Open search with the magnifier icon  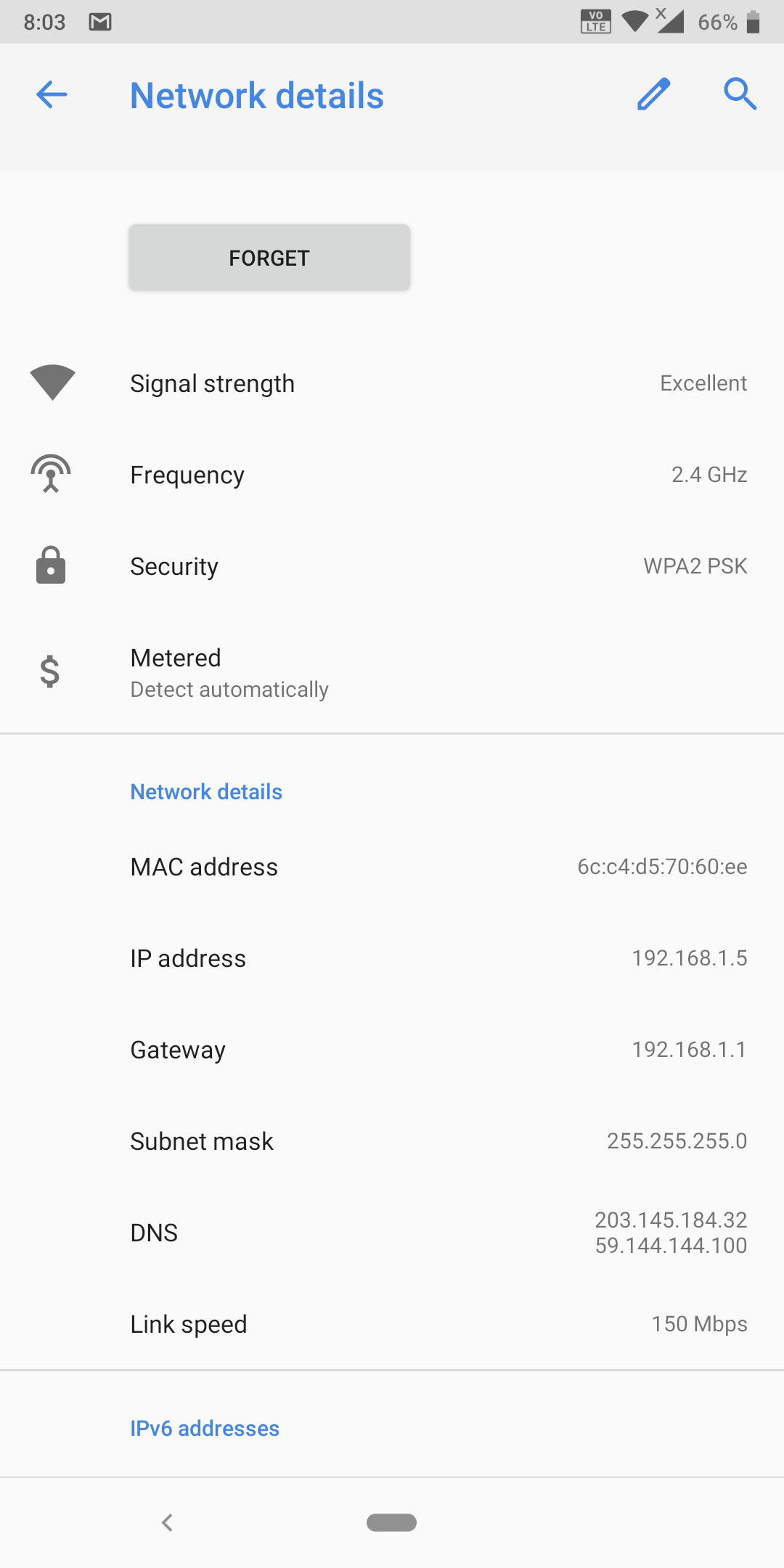click(740, 94)
